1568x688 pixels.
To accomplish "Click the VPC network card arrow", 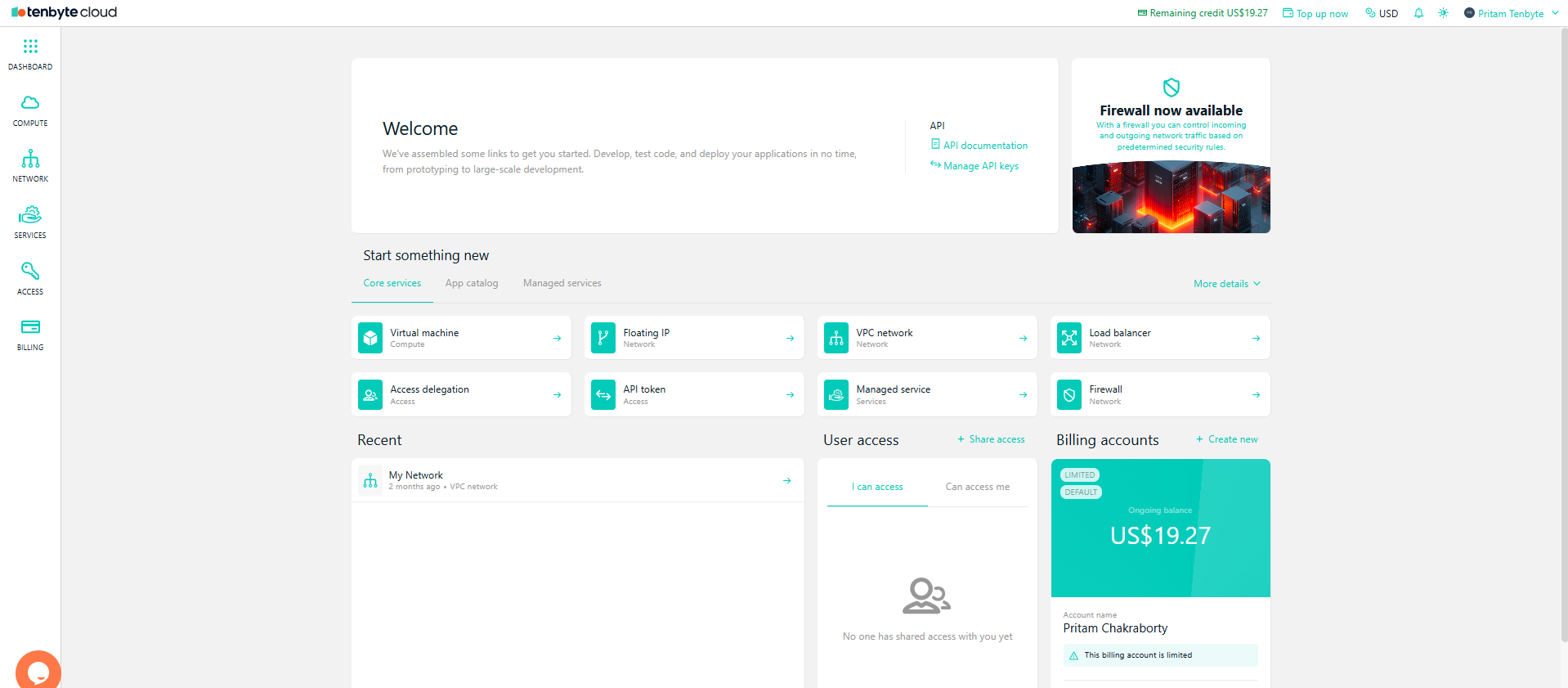I will tap(1023, 338).
